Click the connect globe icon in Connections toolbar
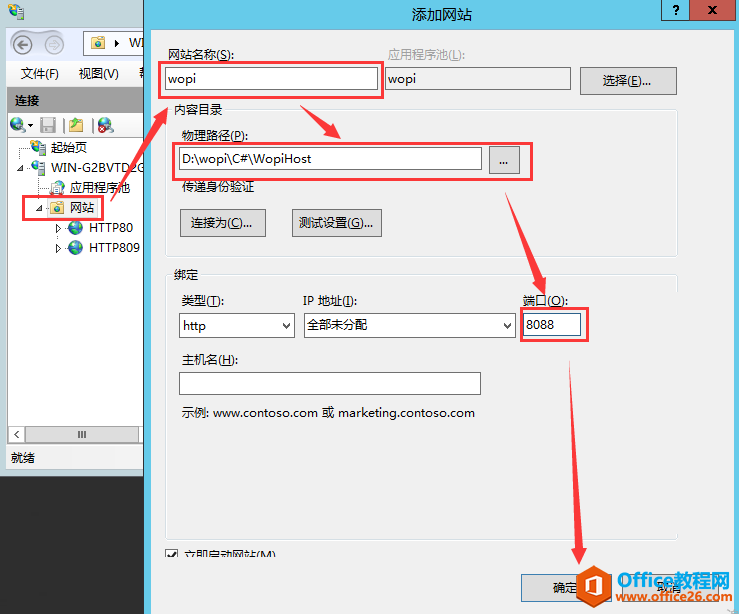Viewport: 739px width, 614px height. [17, 125]
